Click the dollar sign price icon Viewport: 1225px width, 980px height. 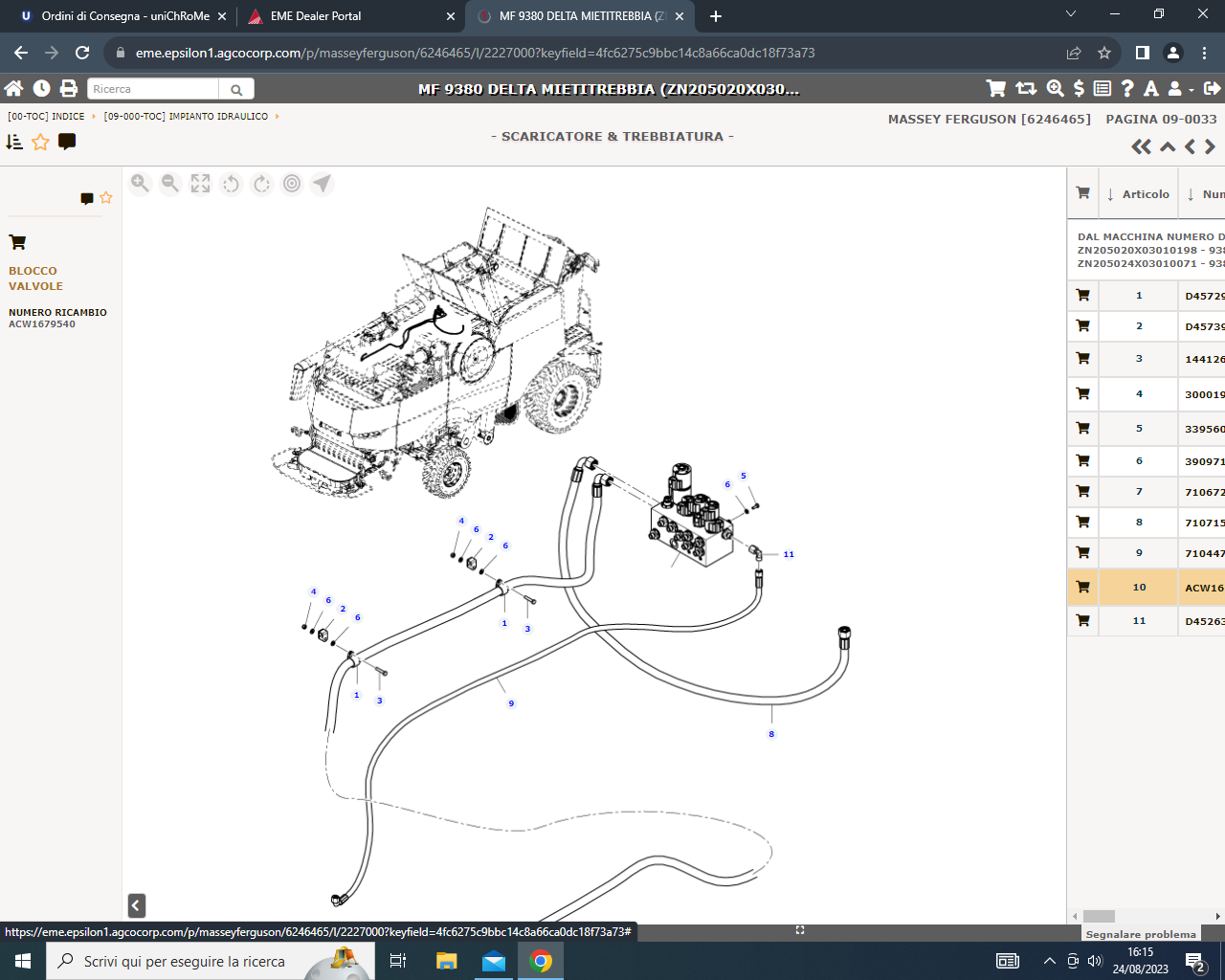point(1079,88)
